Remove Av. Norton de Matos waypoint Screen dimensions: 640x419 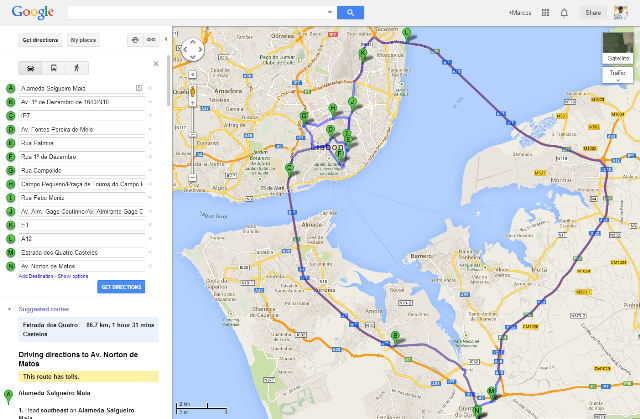(150, 266)
